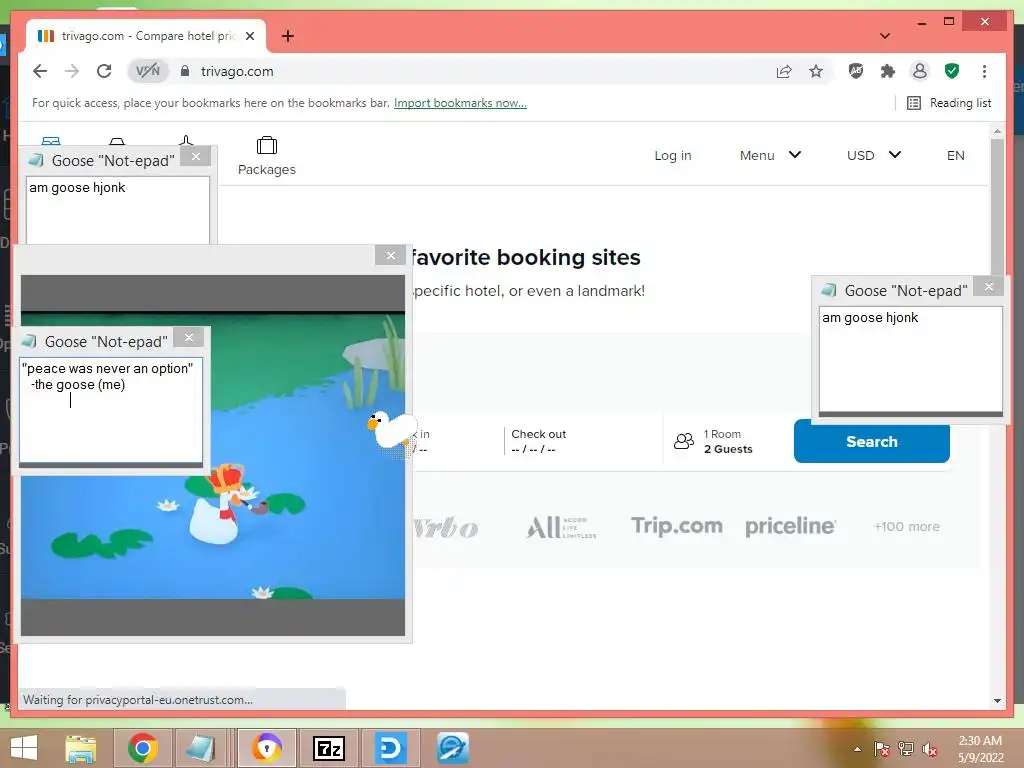
Task: Open the Reading list
Action: point(949,103)
